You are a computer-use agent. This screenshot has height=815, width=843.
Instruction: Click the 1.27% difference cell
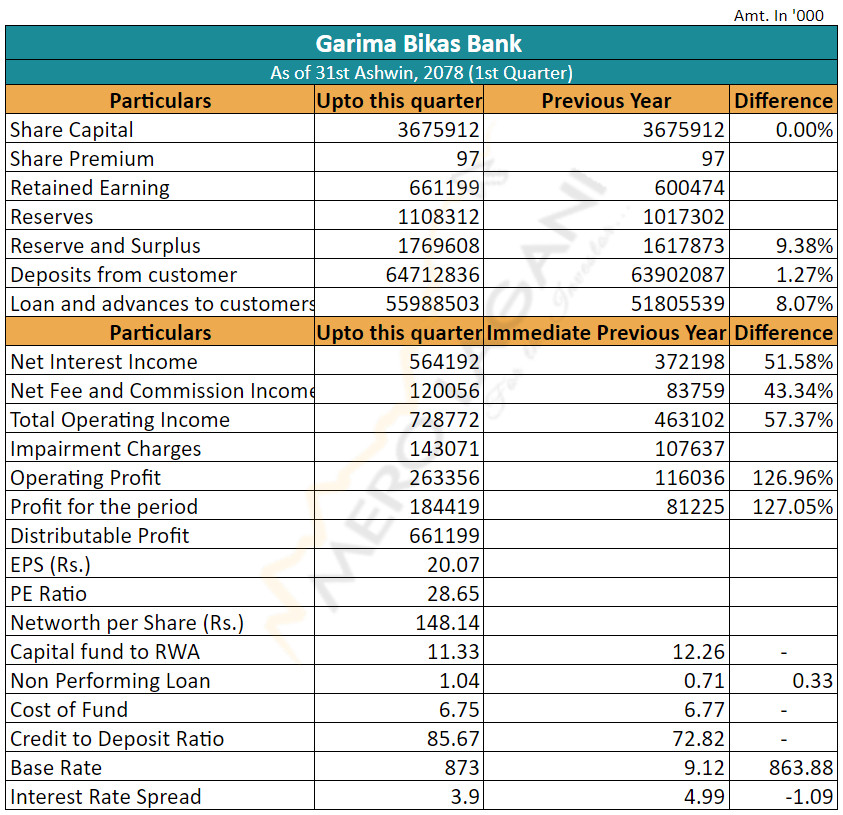point(804,275)
